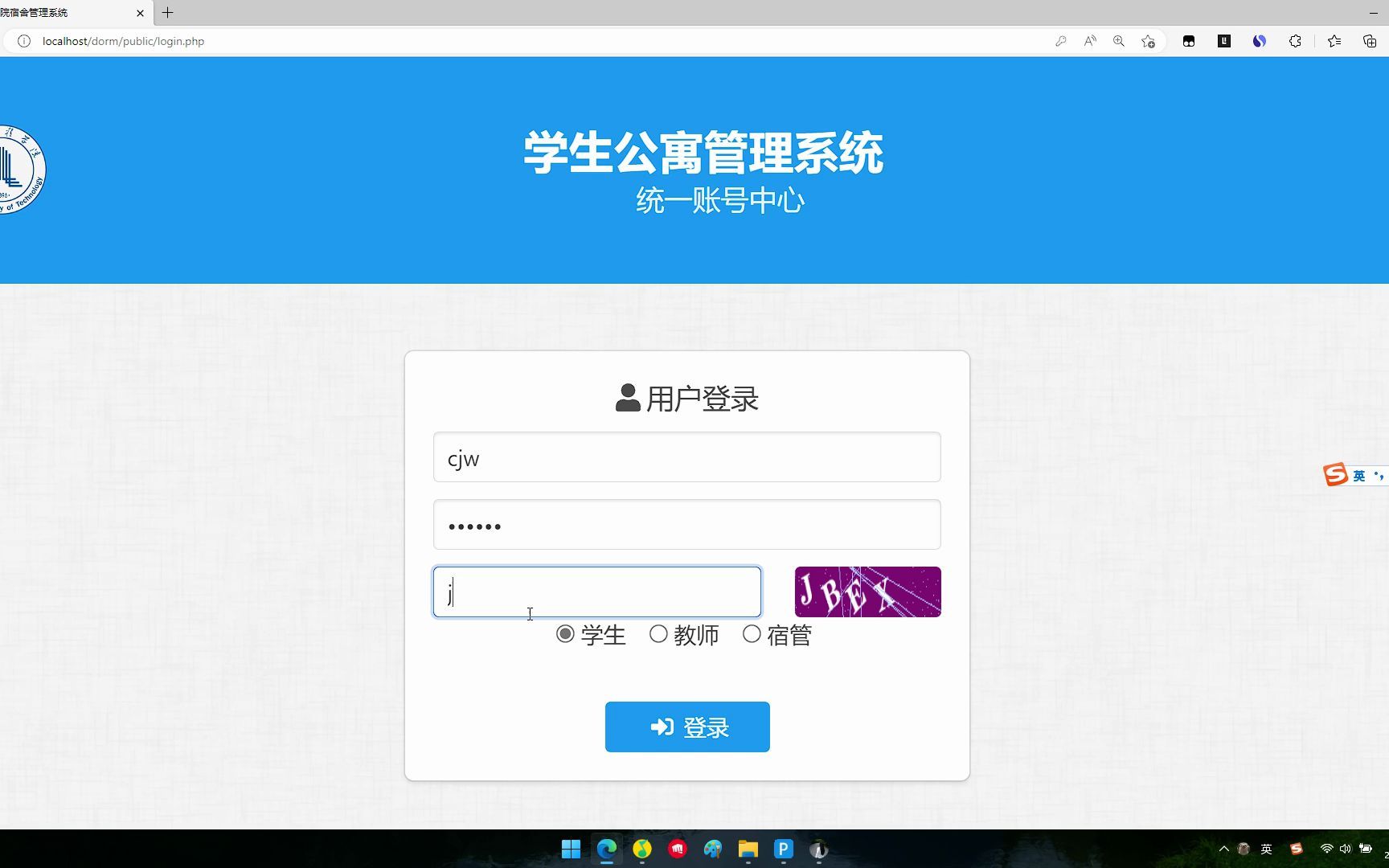Click the 登录 login button

click(x=687, y=727)
